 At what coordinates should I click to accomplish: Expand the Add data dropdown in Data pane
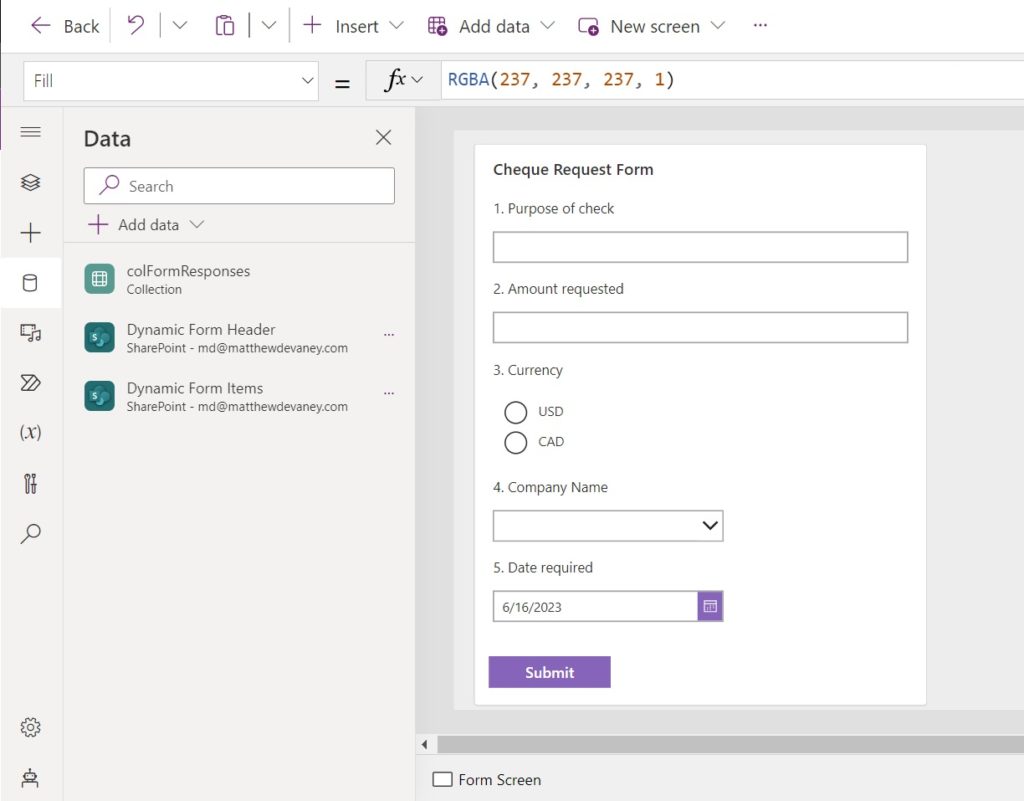point(146,225)
